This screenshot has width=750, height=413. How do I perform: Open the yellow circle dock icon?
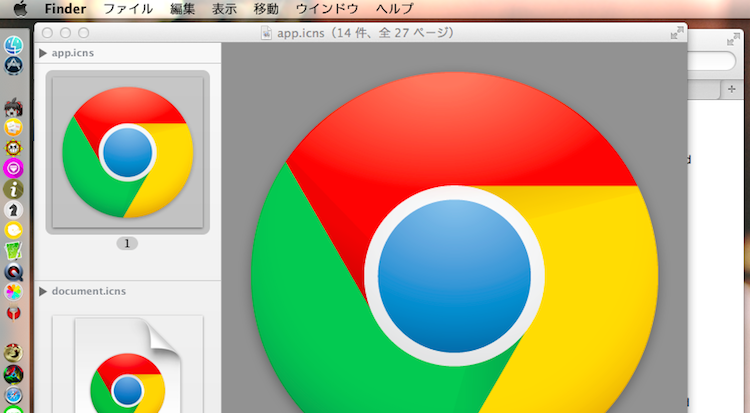tap(13, 230)
